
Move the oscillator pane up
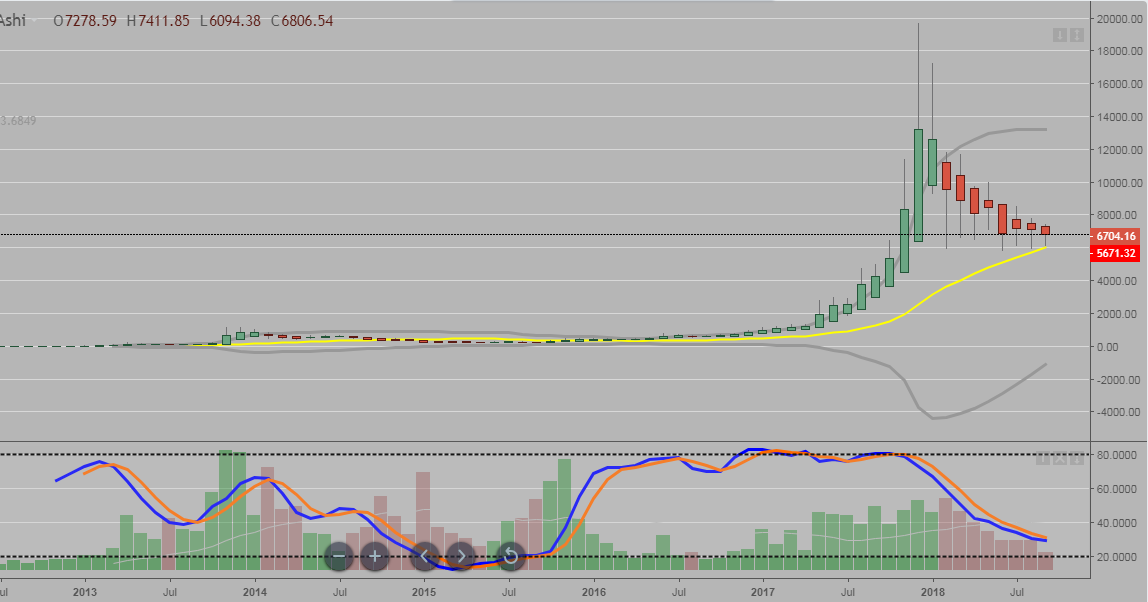(x=1042, y=459)
